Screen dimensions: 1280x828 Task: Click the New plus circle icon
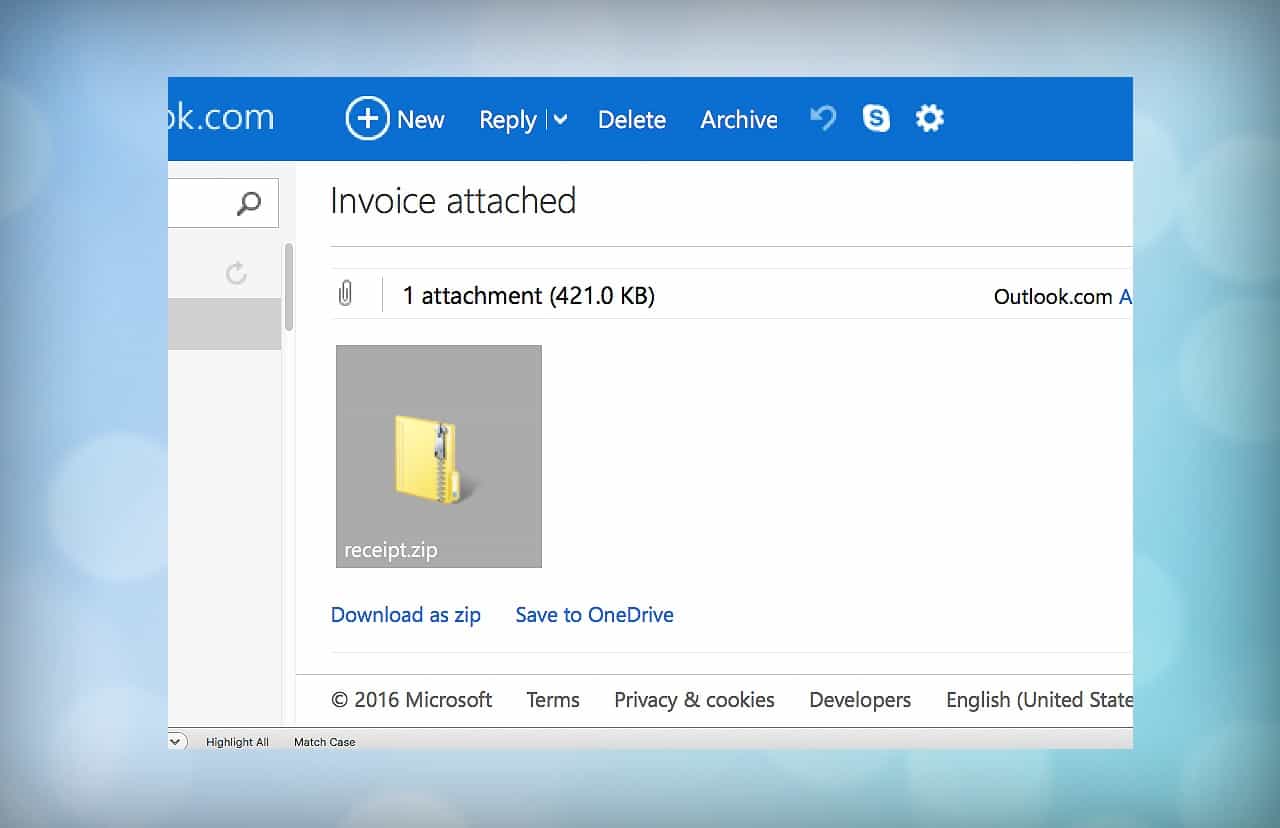coord(367,119)
